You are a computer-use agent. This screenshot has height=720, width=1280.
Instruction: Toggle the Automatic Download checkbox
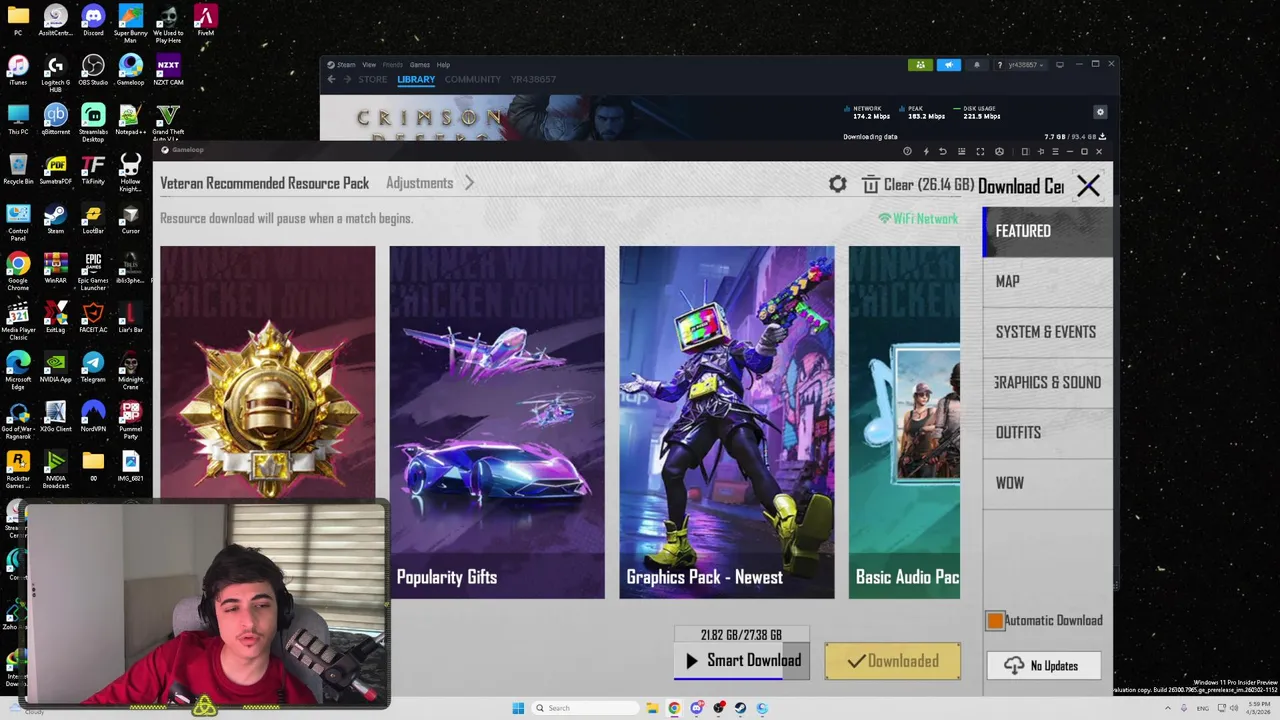coord(995,621)
